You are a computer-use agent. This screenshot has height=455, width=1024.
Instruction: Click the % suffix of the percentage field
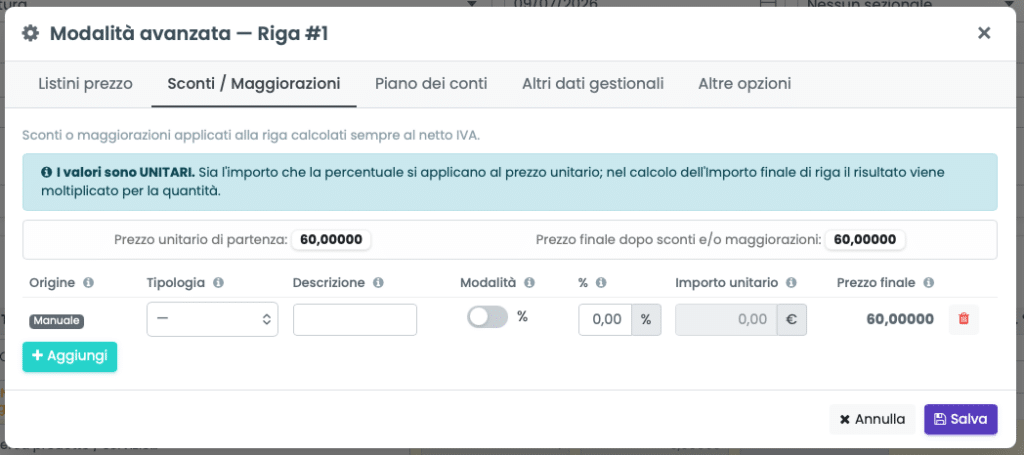(x=646, y=320)
